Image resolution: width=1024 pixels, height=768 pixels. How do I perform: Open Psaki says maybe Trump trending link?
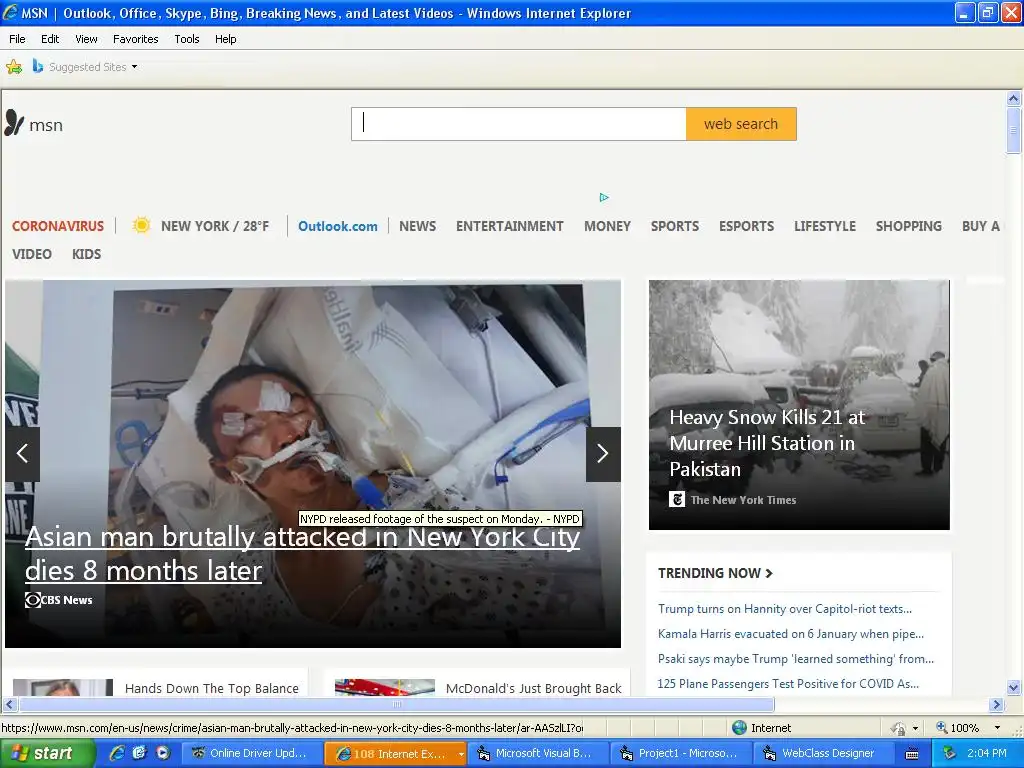pos(796,658)
